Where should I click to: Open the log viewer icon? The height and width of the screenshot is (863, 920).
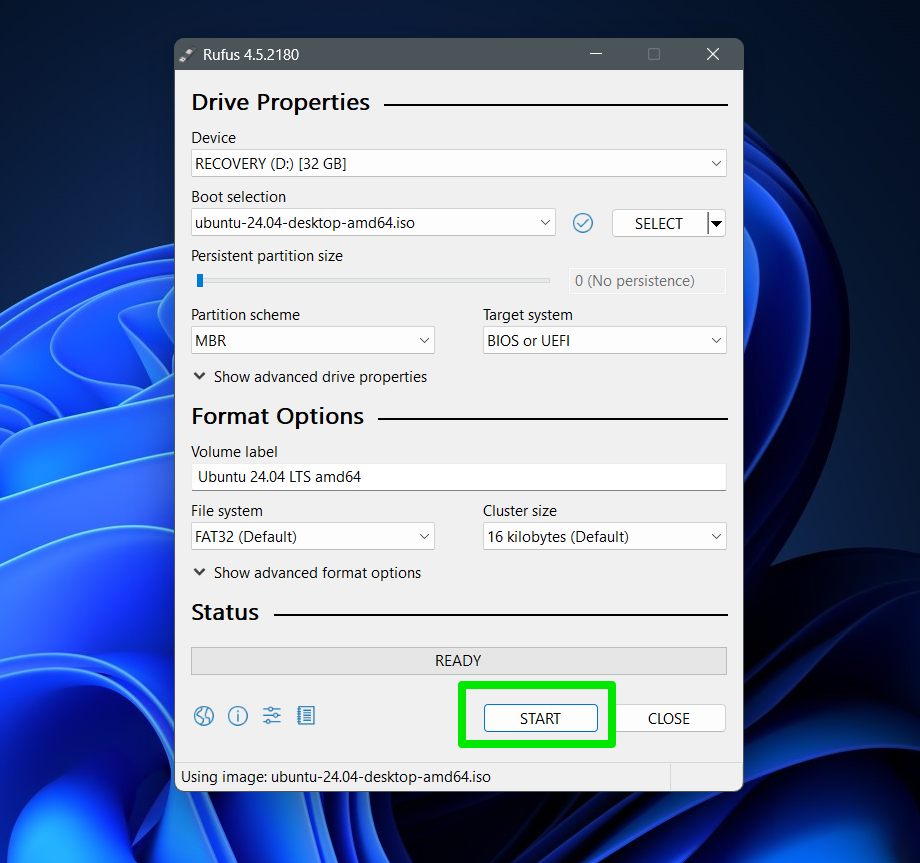[306, 715]
